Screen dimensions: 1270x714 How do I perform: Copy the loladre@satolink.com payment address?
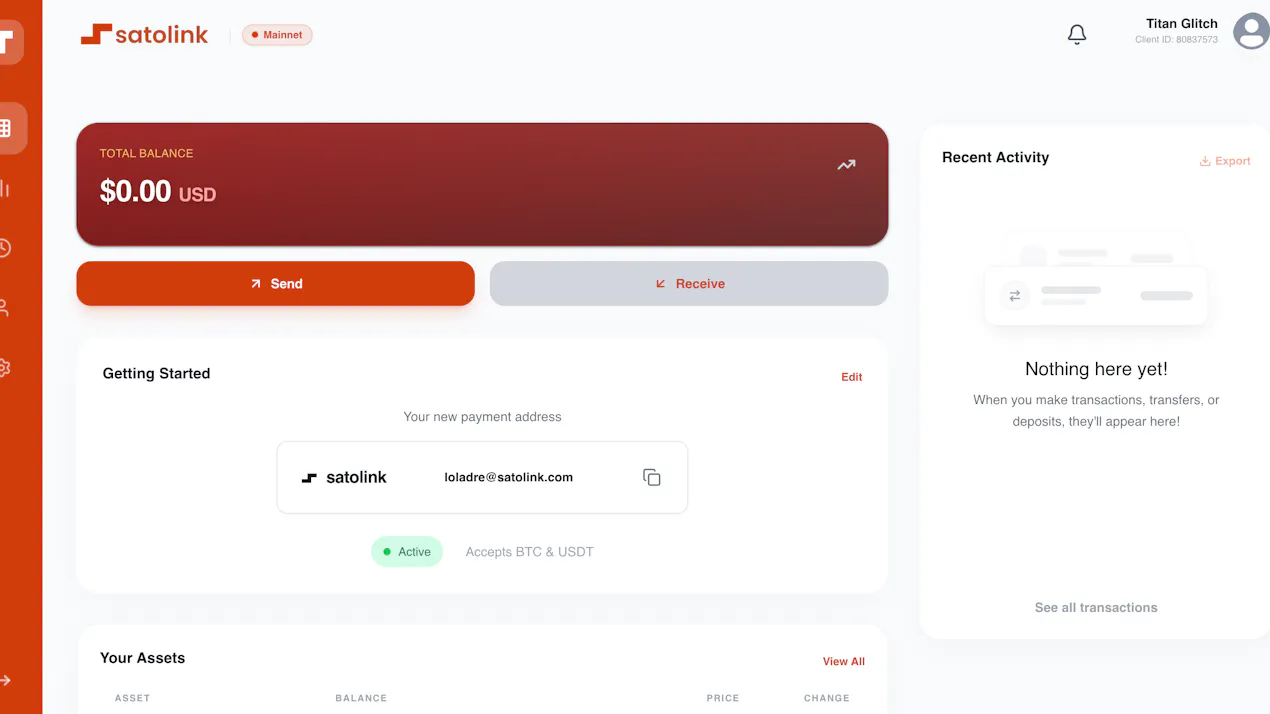coord(652,477)
